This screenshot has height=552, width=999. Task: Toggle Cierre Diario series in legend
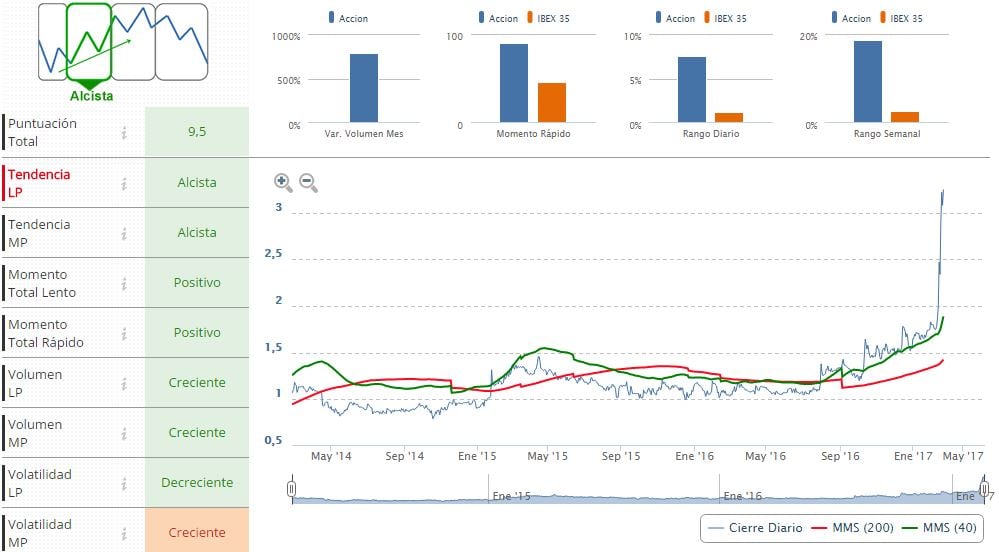click(755, 528)
